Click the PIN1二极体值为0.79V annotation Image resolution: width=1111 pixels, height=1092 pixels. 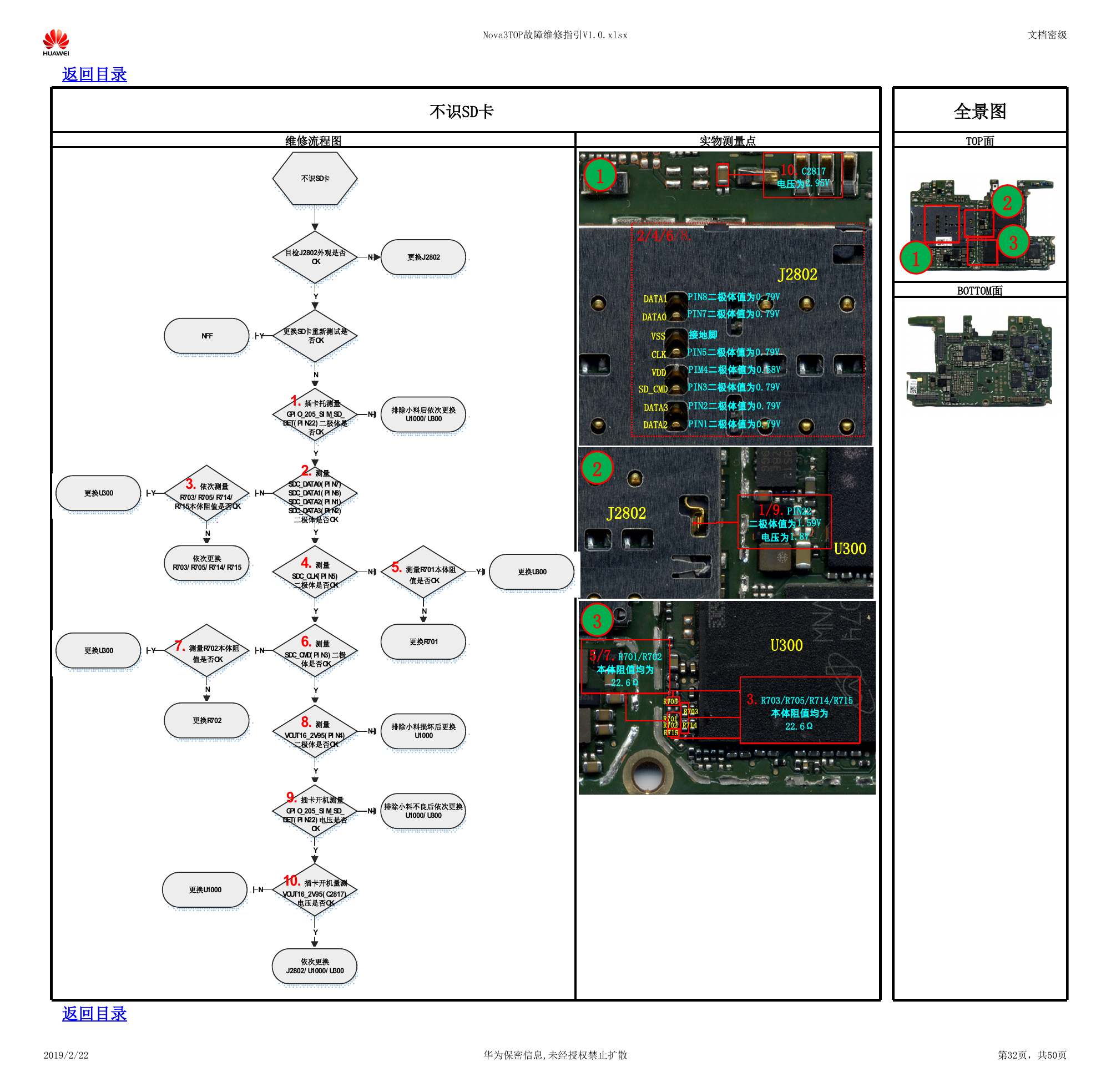(734, 424)
